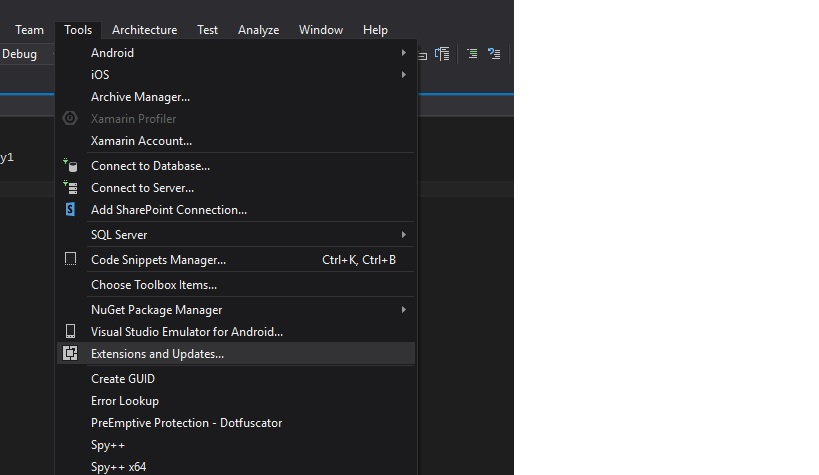
Task: Open the Test menu
Action: (x=207, y=30)
